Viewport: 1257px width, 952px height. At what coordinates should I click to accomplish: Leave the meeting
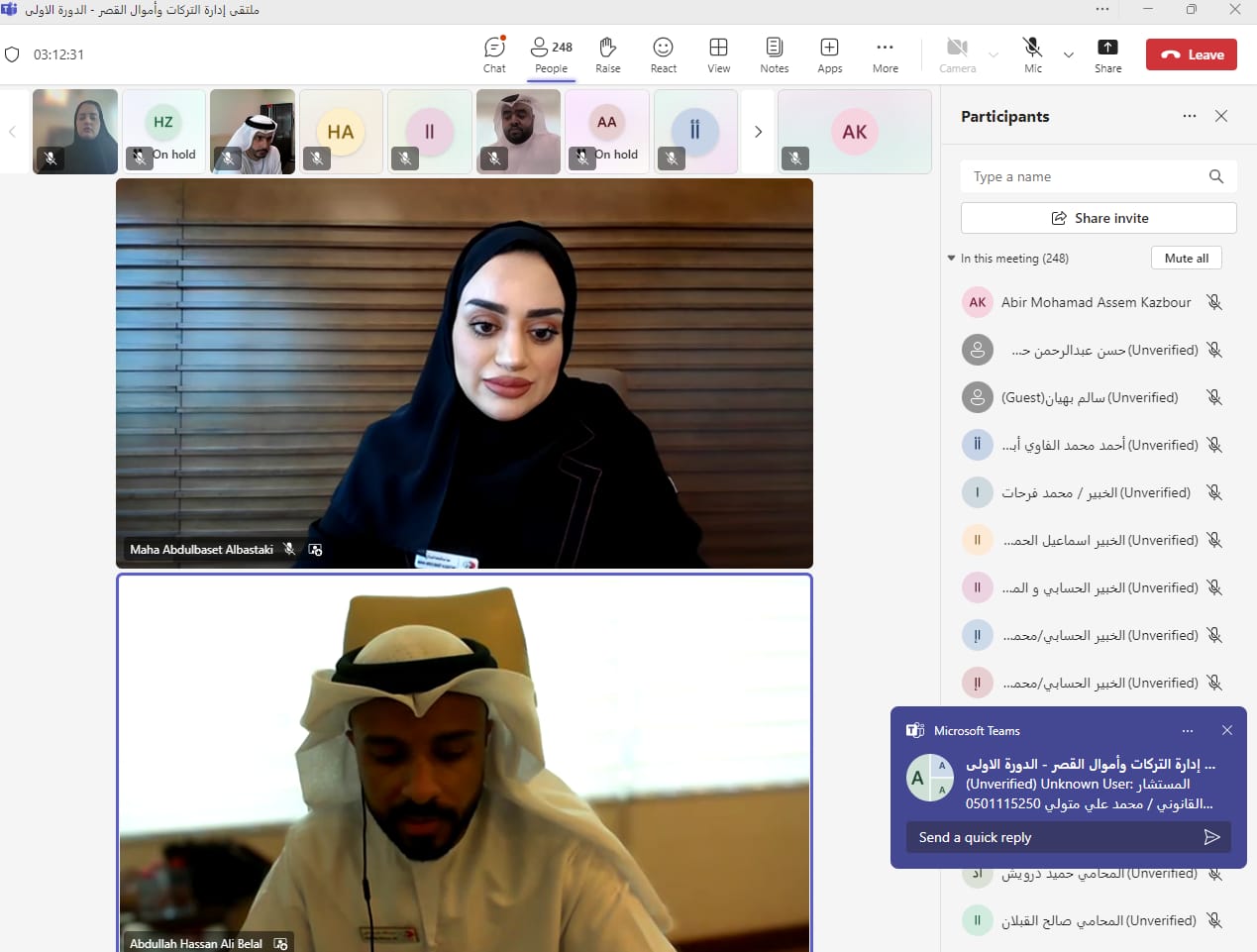(x=1191, y=54)
